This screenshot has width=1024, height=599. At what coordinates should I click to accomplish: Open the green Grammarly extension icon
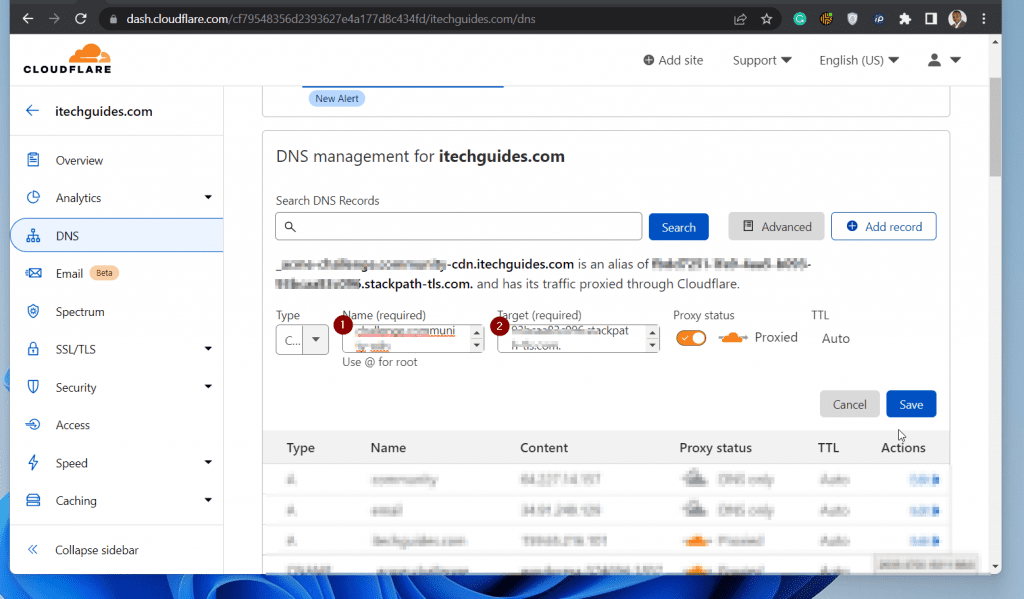[x=799, y=19]
